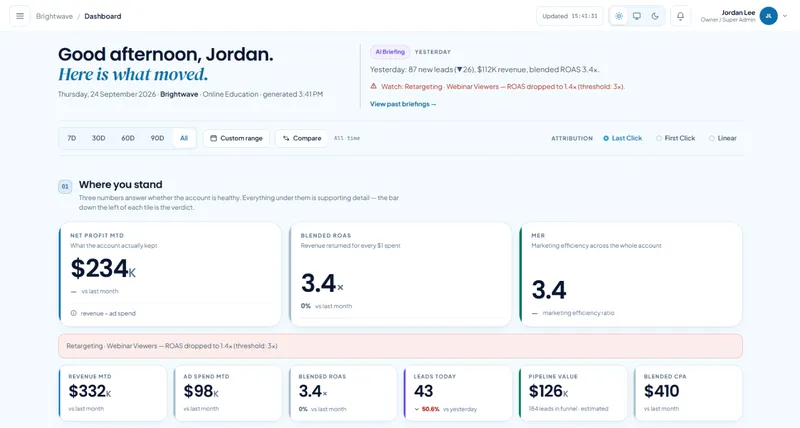Image resolution: width=800 pixels, height=428 pixels.
Task: Click the Watch: Retargeting warning text
Action: point(503,87)
